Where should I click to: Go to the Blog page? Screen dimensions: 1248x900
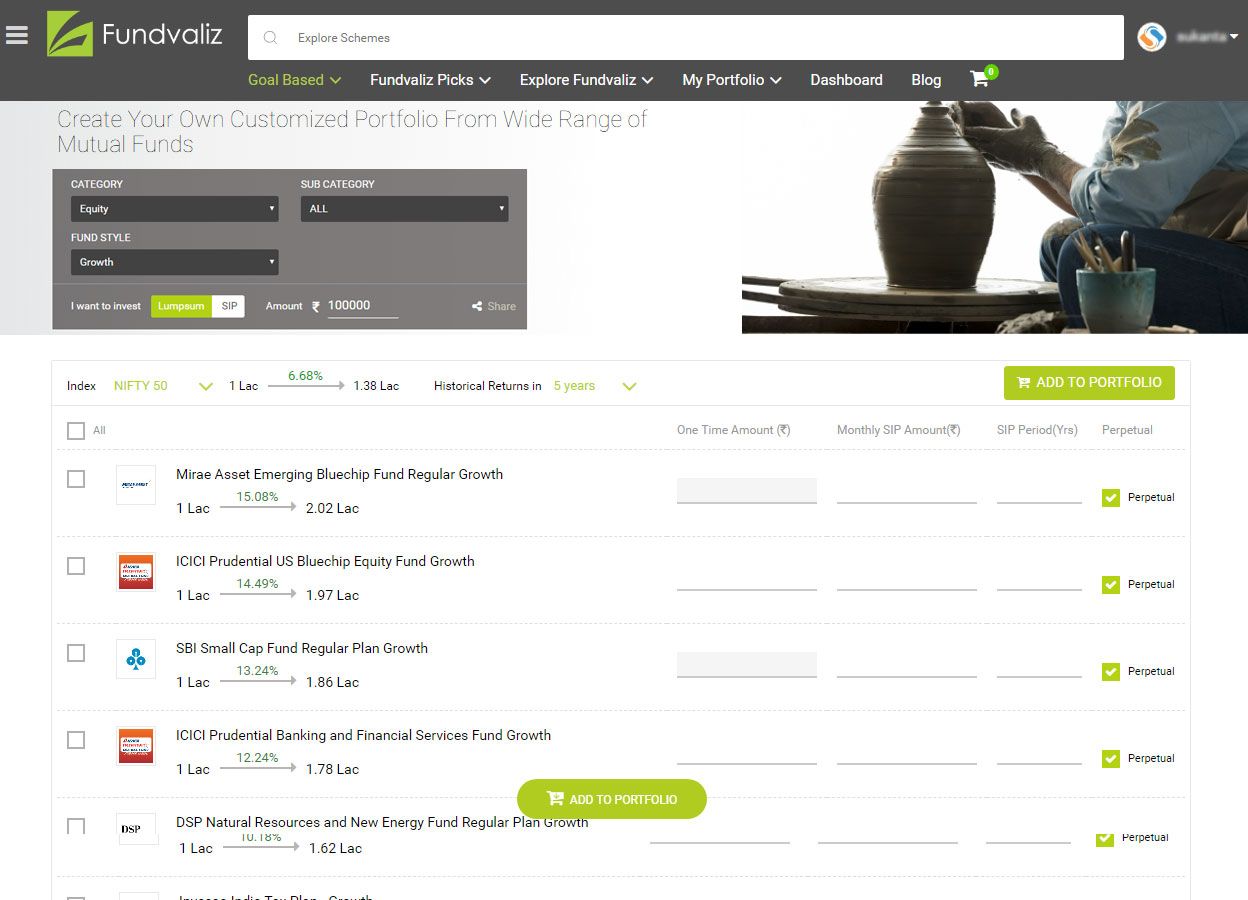926,80
